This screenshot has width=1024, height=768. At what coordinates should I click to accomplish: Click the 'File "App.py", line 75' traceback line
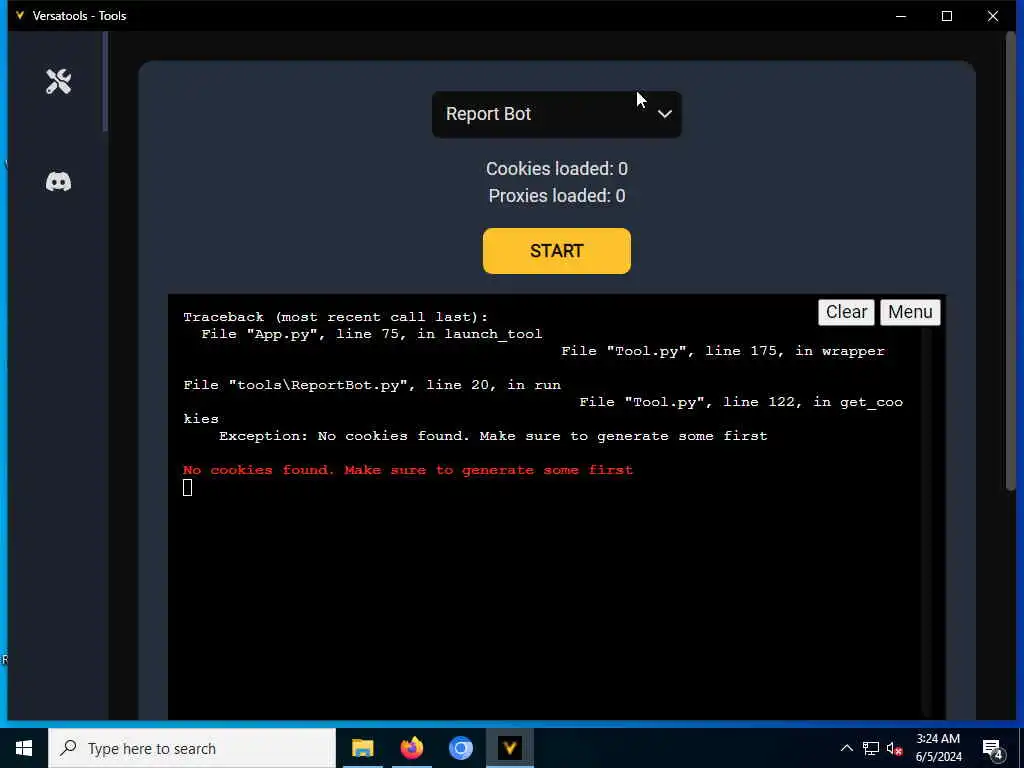pos(372,334)
